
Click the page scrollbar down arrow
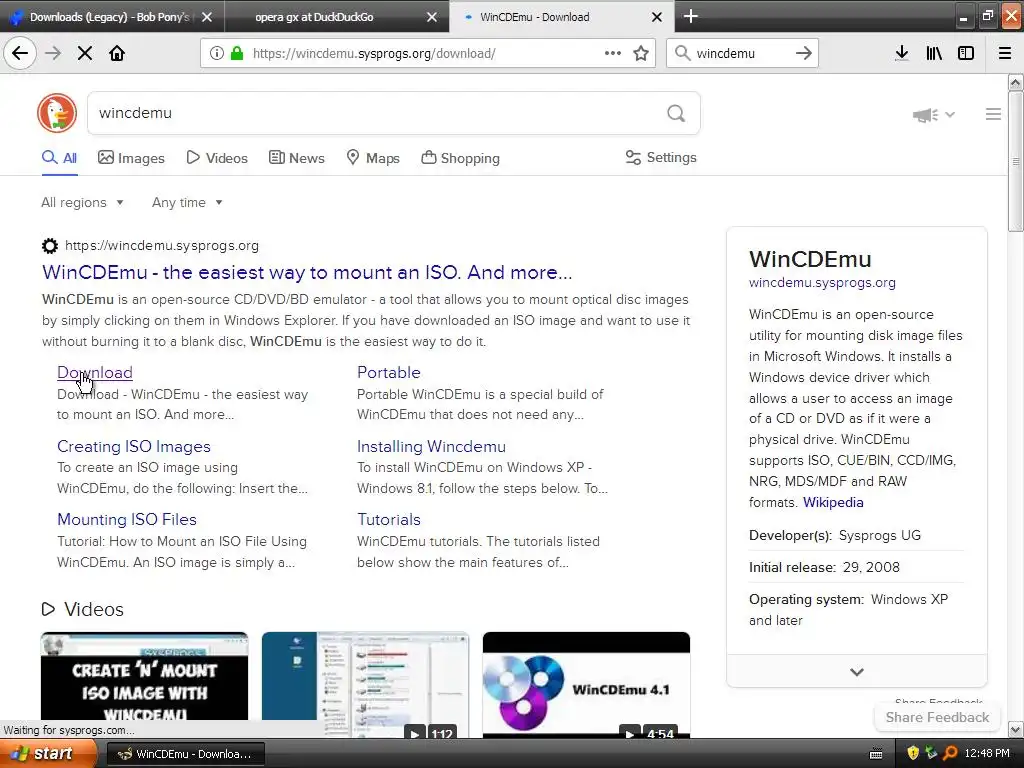[1015, 729]
